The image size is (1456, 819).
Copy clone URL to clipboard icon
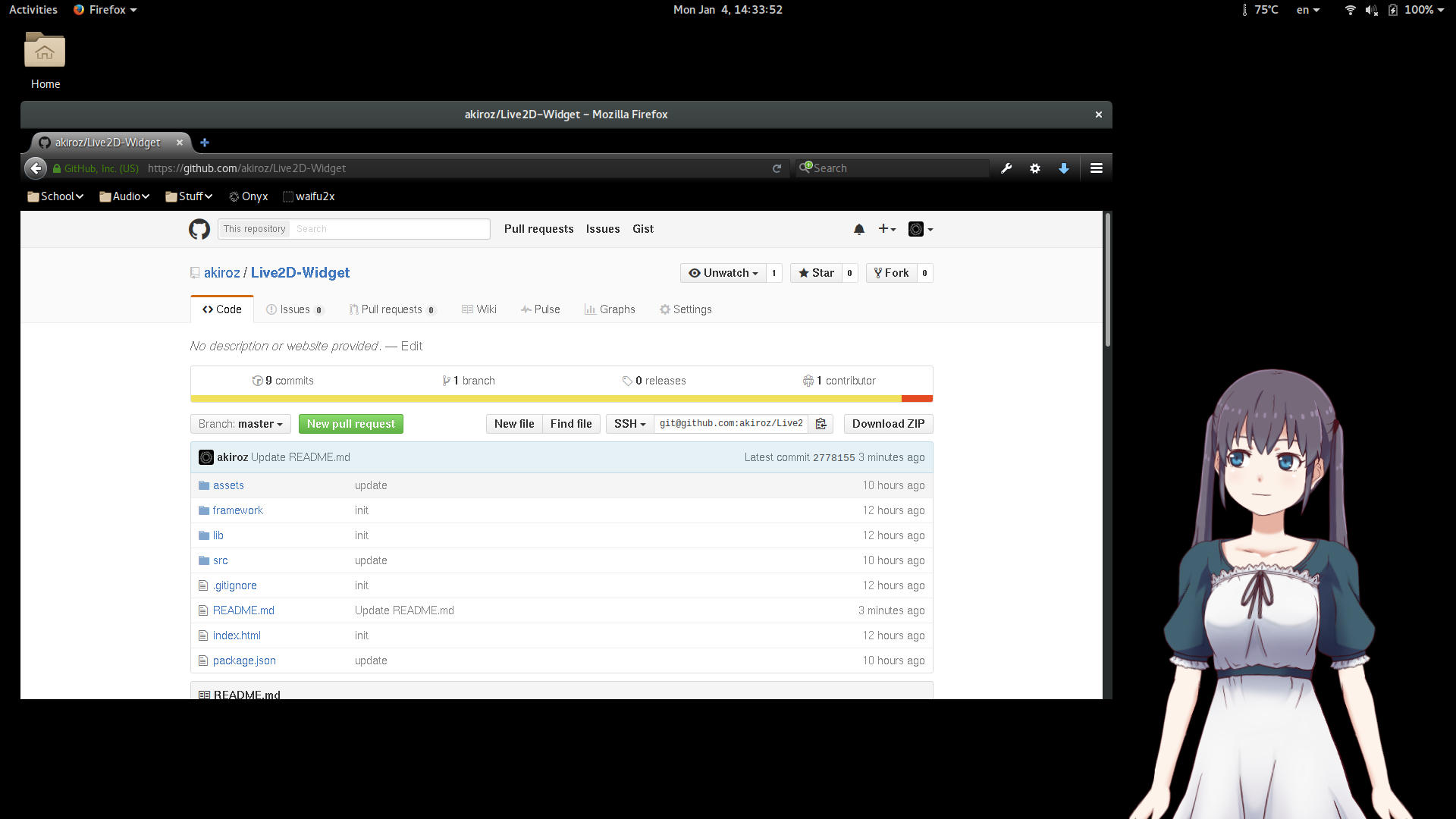(821, 424)
